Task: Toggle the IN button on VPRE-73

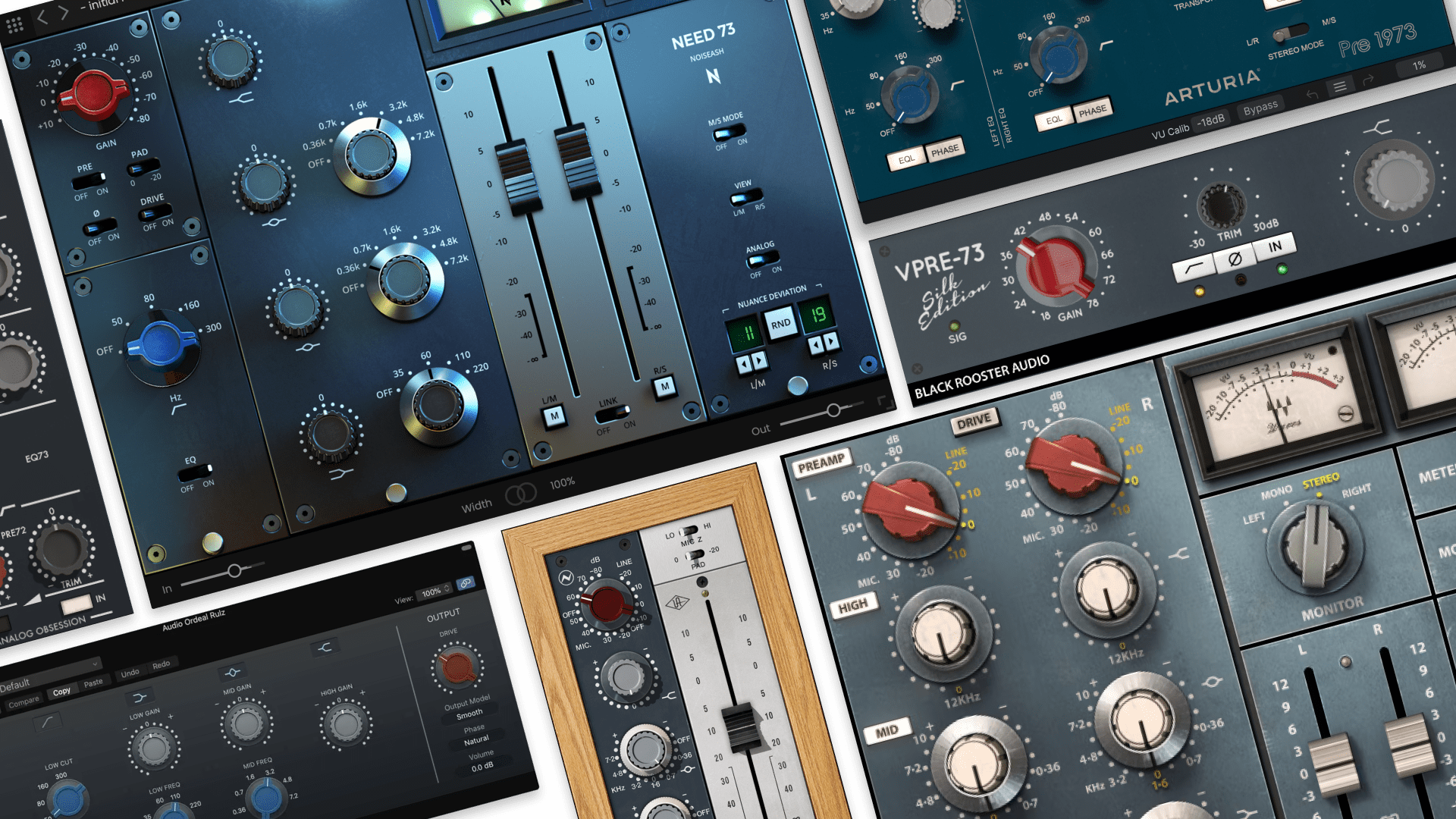Action: point(1276,247)
